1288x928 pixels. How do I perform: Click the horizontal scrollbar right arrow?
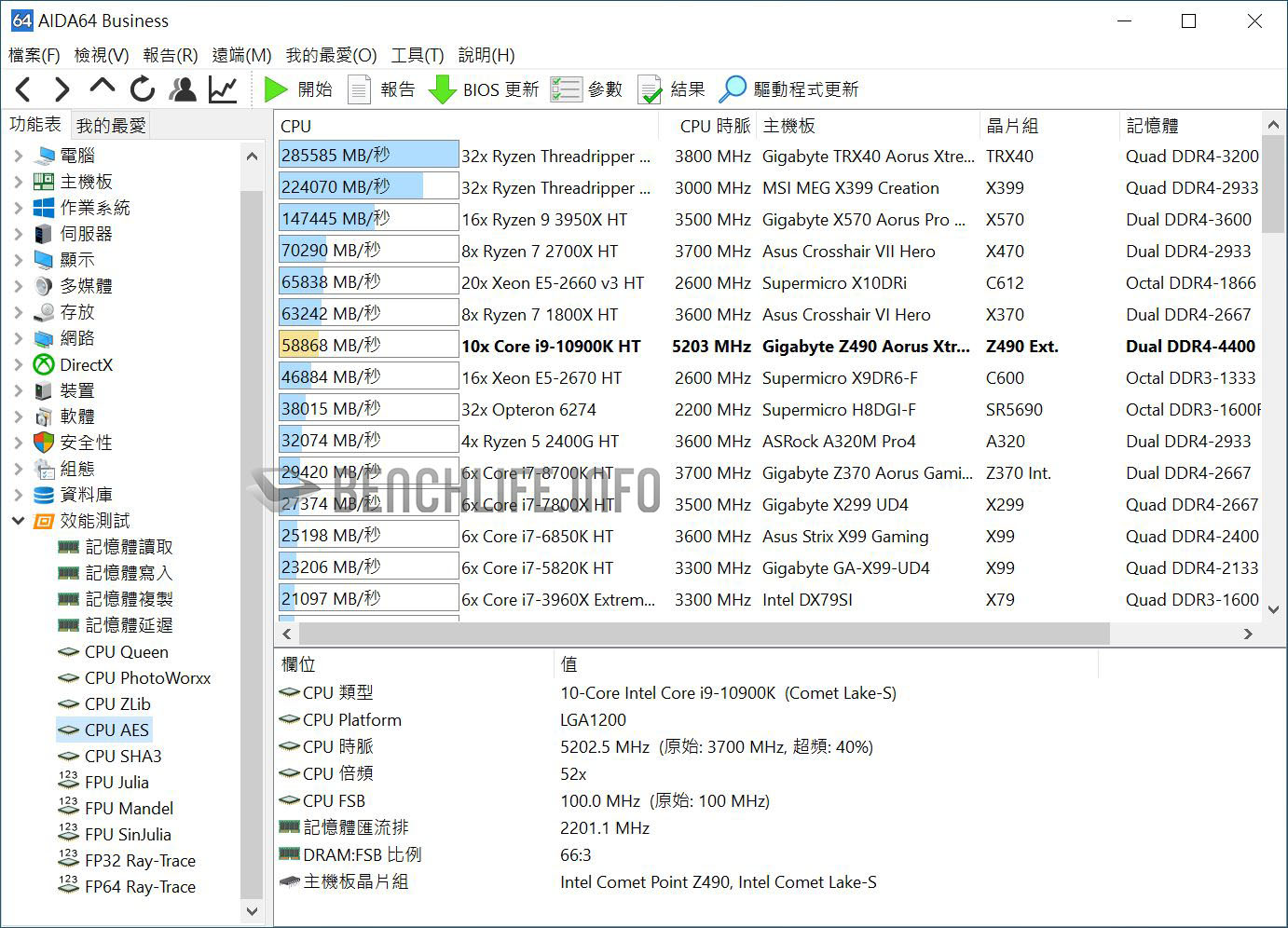[x=1249, y=634]
